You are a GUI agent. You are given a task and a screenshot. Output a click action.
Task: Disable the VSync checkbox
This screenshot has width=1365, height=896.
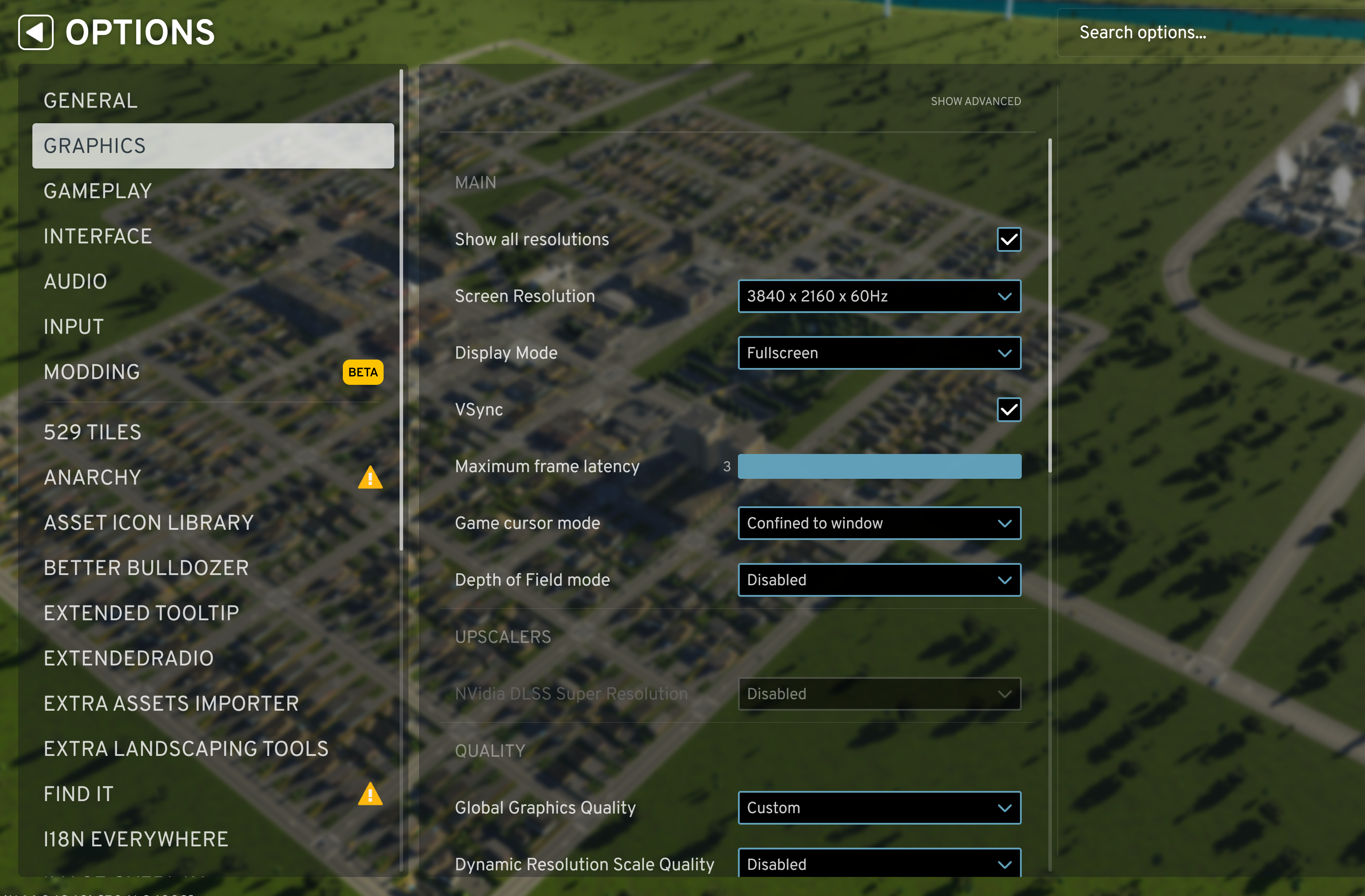tap(1009, 410)
